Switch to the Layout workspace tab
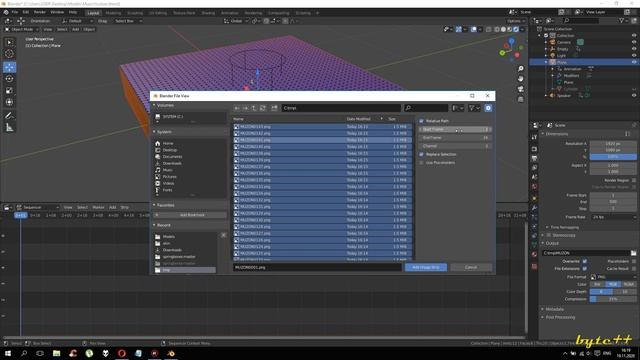This screenshot has height=360, width=640. click(93, 13)
